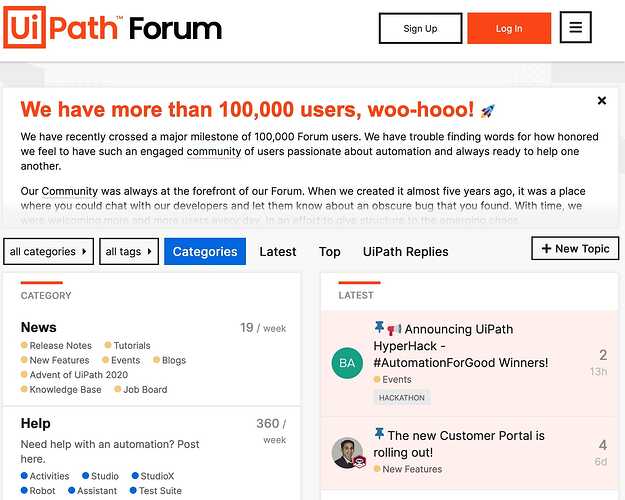Open the Job Board subcategory
The width and height of the screenshot is (625, 500).
pos(141,390)
